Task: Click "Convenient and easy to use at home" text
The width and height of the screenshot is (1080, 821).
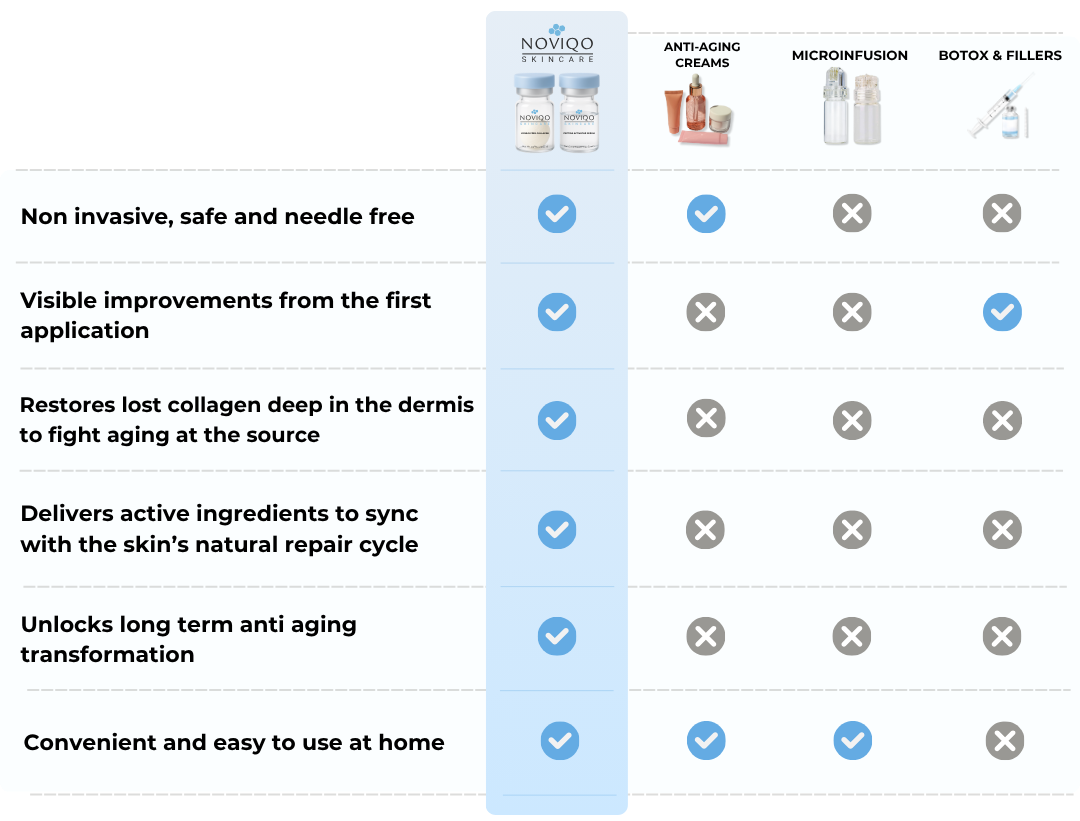Action: pos(234,743)
